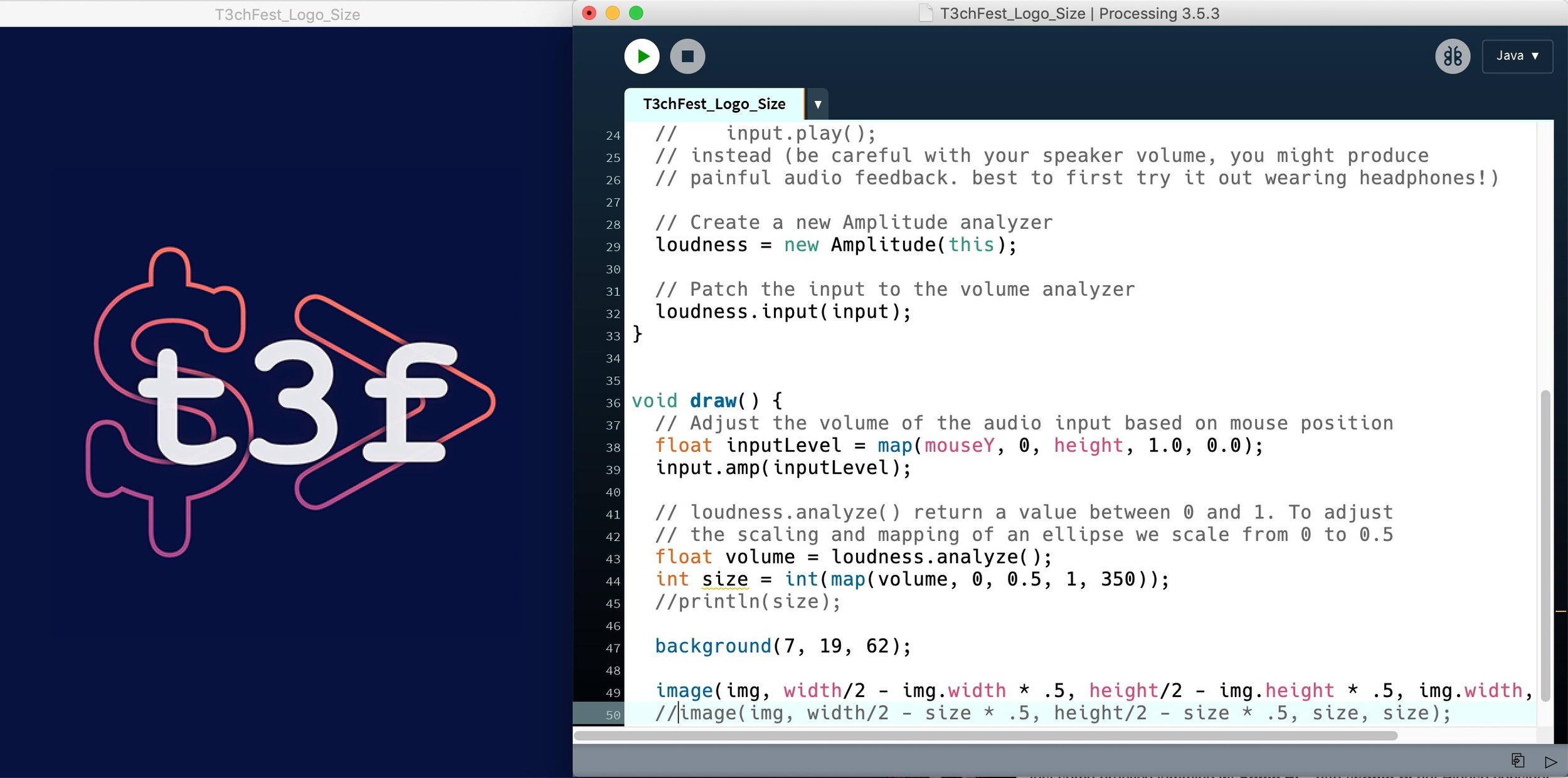Focus the T3chFest_Logo_Size sketch window title bar
This screenshot has width=1568, height=778.
point(287,14)
